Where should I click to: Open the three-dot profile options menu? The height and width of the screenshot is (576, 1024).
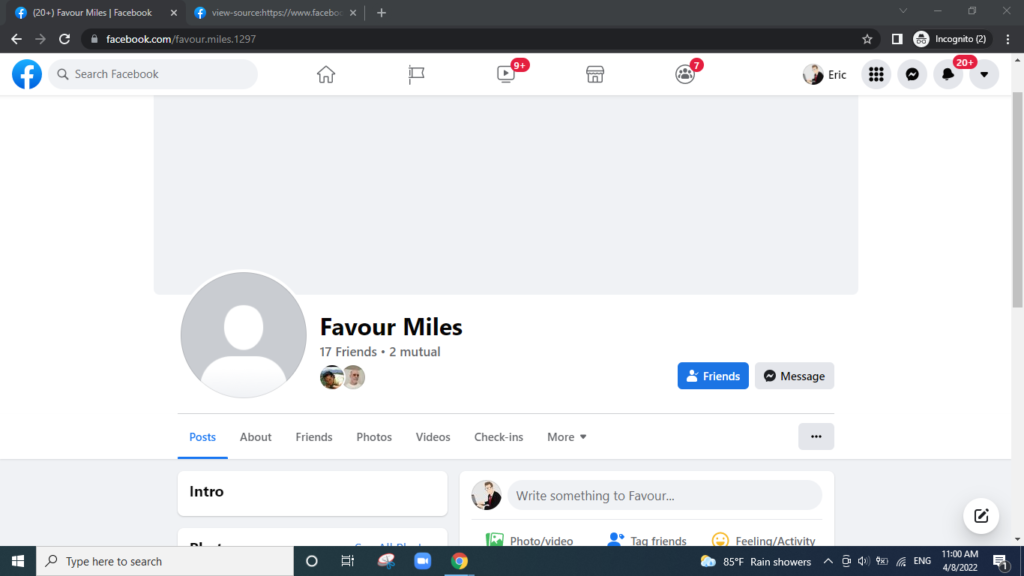pyautogui.click(x=816, y=437)
